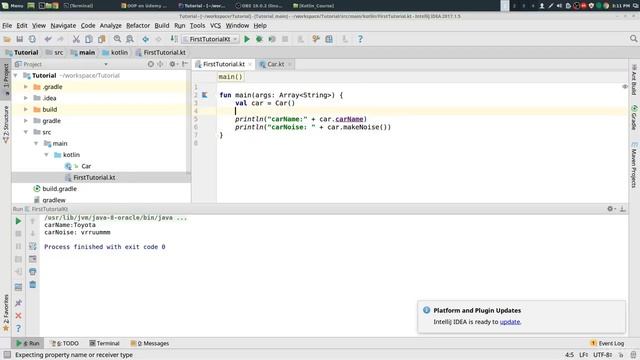The height and width of the screenshot is (360, 640).
Task: Click the Paste icon in toolbar
Action: pyautogui.click(x=101, y=39)
